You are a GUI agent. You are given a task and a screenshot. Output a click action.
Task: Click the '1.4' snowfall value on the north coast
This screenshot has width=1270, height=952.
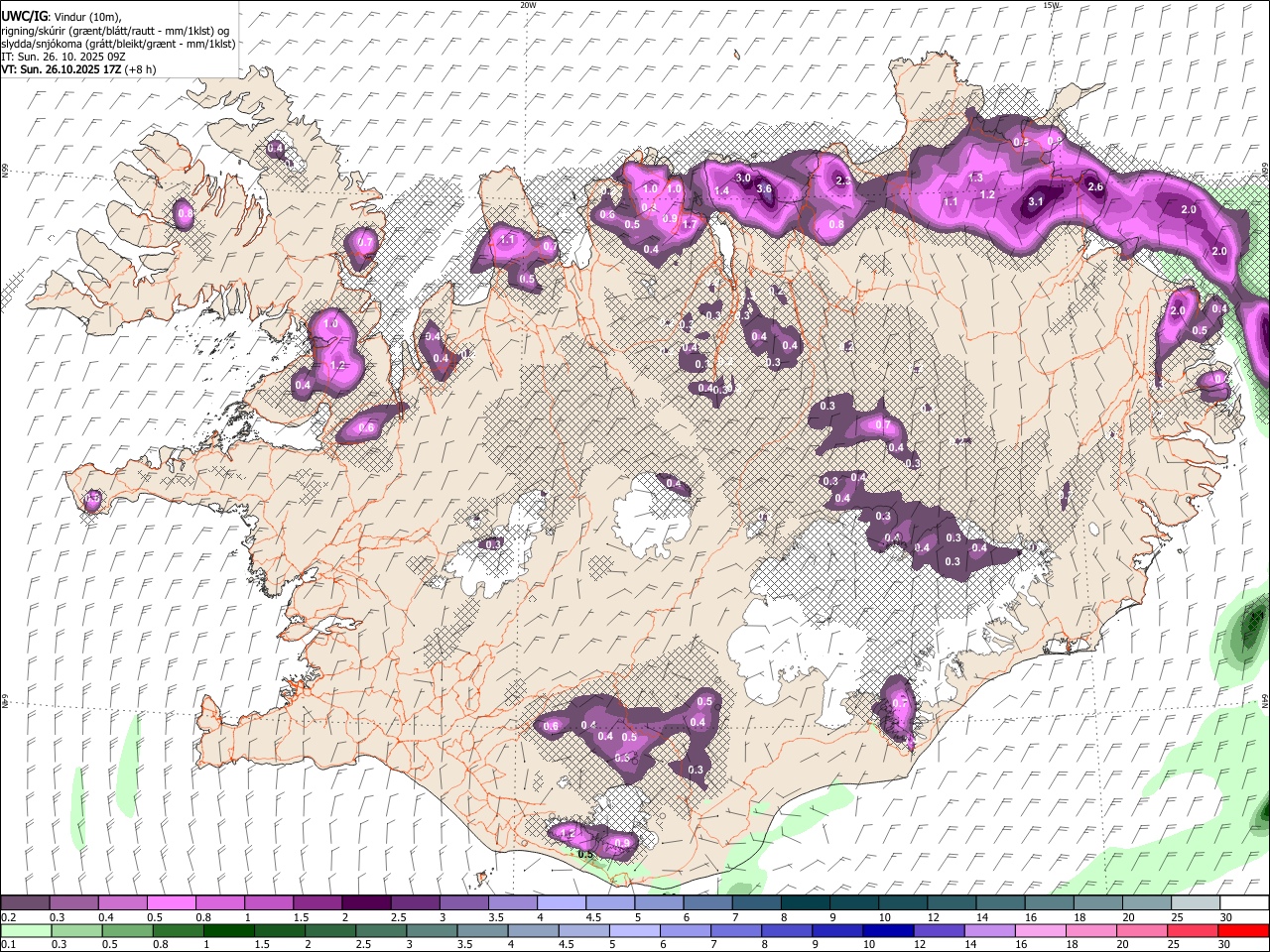point(722,190)
